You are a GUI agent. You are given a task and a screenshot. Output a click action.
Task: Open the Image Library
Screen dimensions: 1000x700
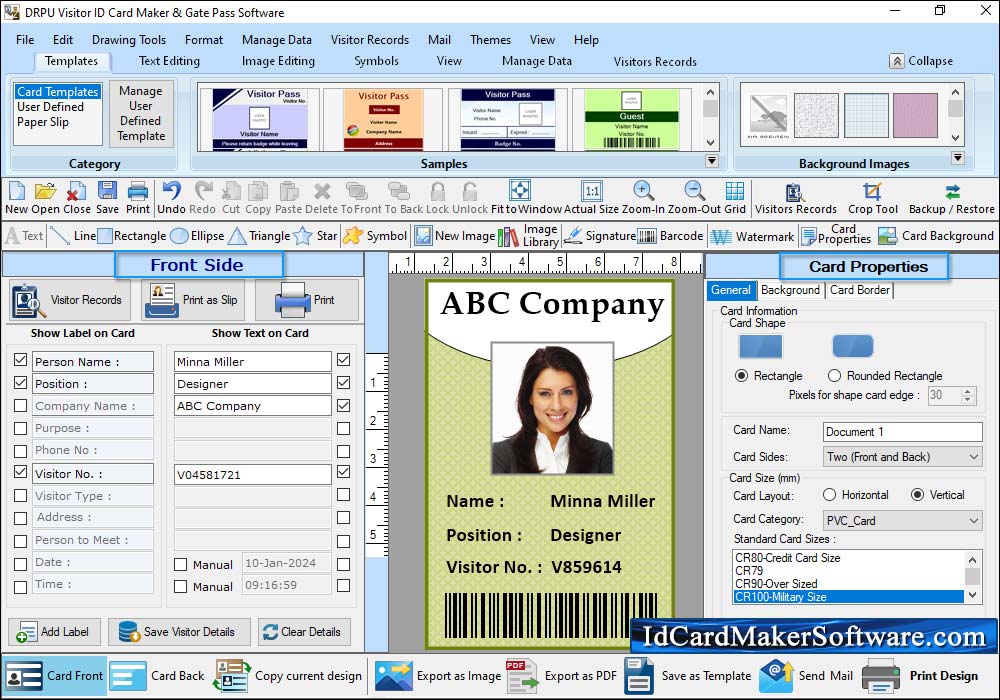pos(529,236)
